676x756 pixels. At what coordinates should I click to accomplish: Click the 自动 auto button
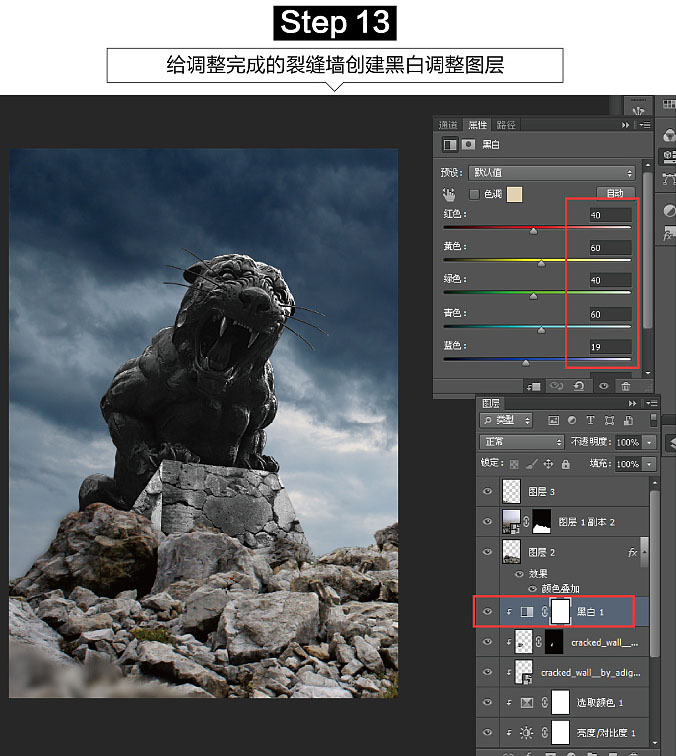615,193
